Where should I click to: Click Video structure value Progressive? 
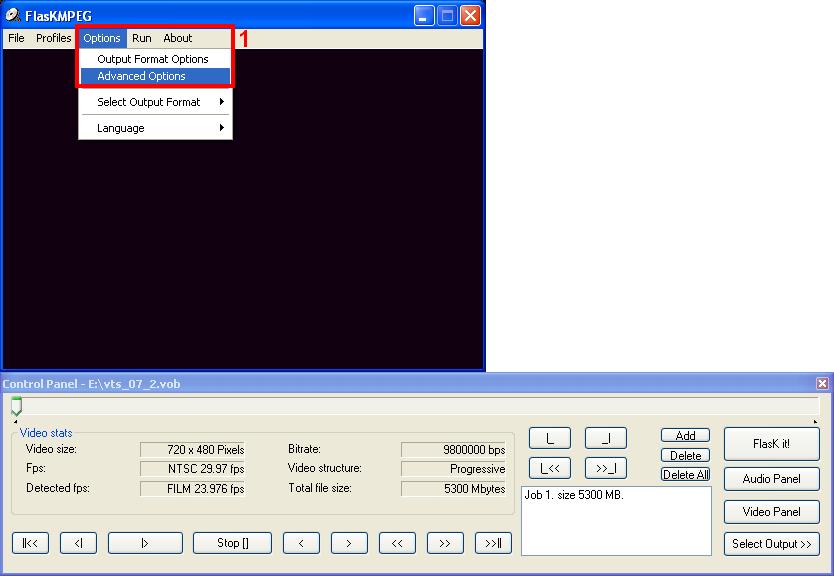pos(453,469)
